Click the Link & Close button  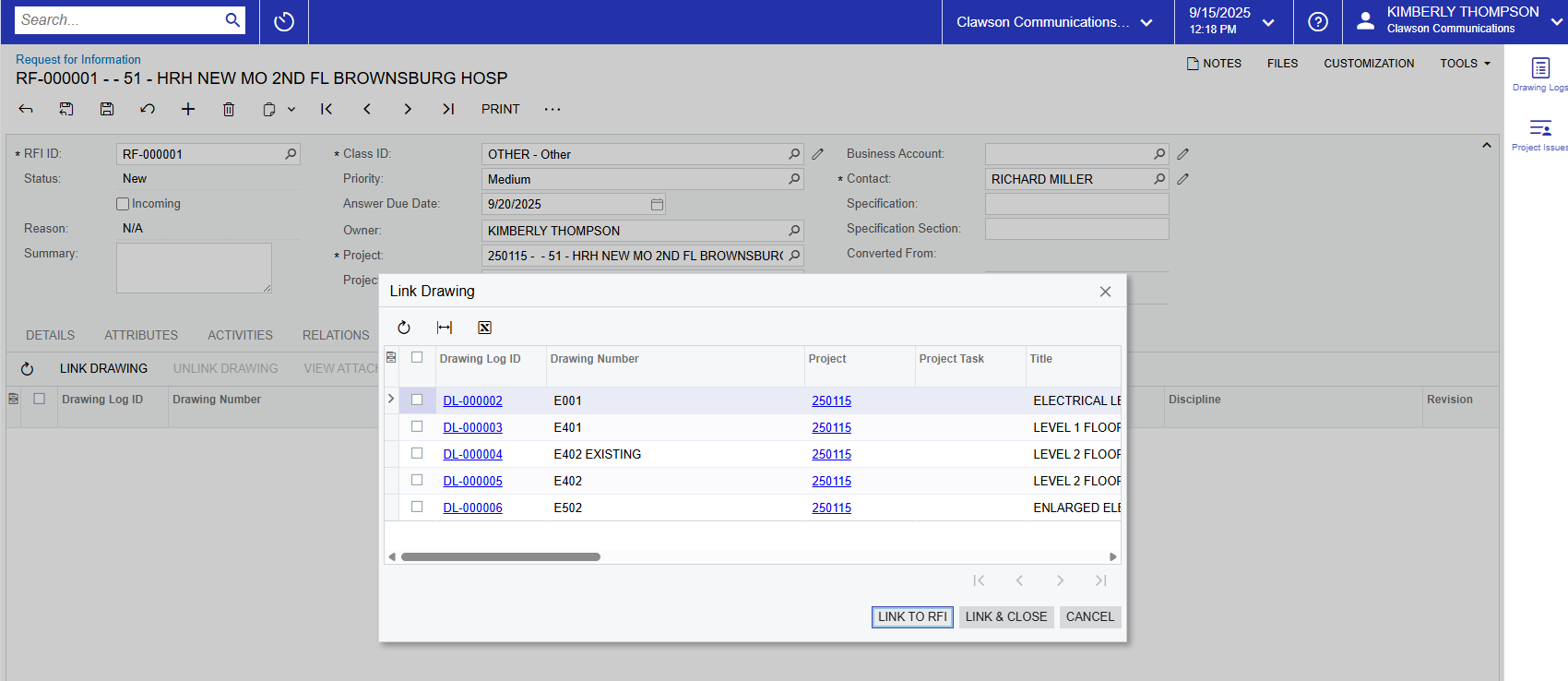(1006, 616)
